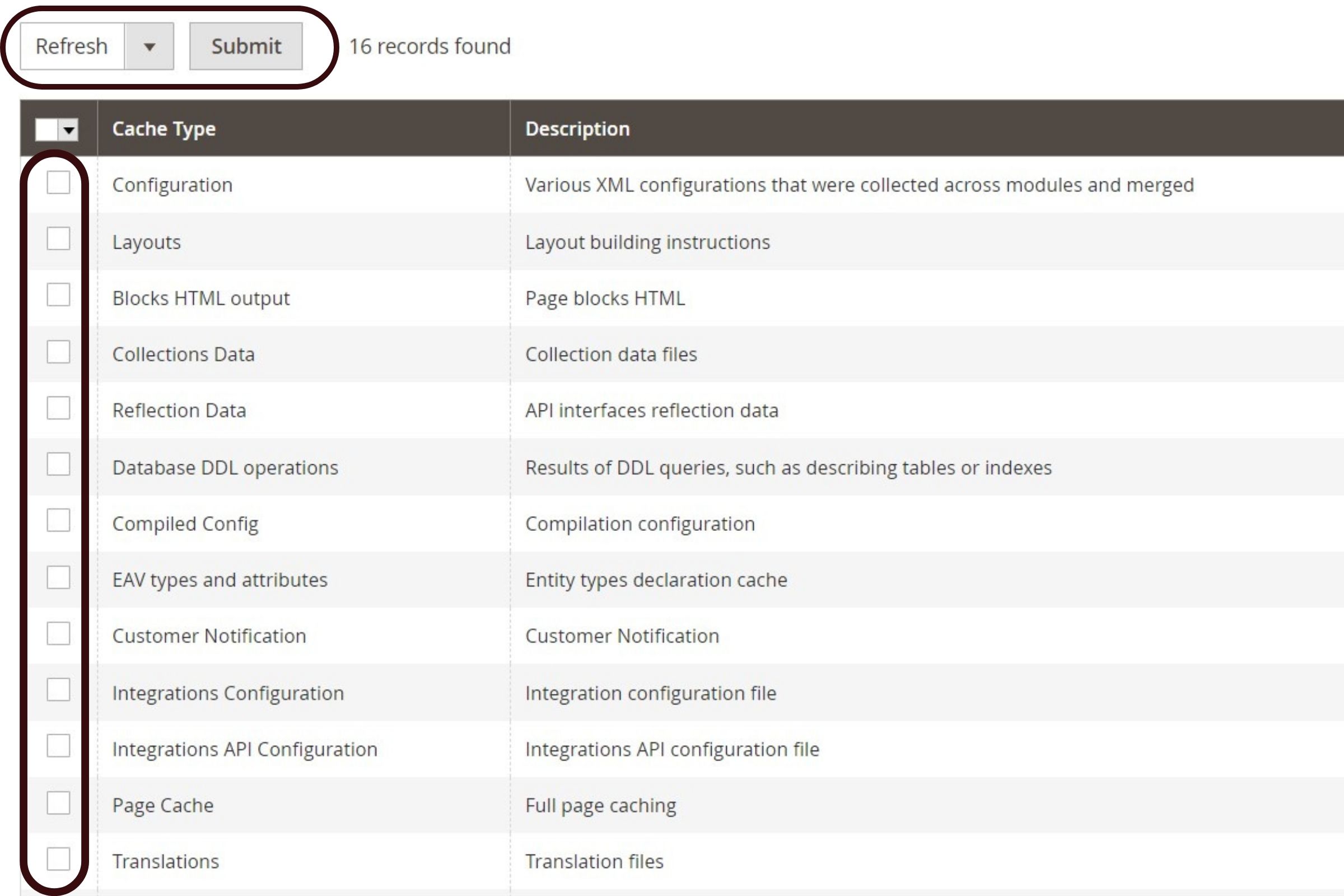
Task: Toggle the select-all header checkbox
Action: coord(46,130)
